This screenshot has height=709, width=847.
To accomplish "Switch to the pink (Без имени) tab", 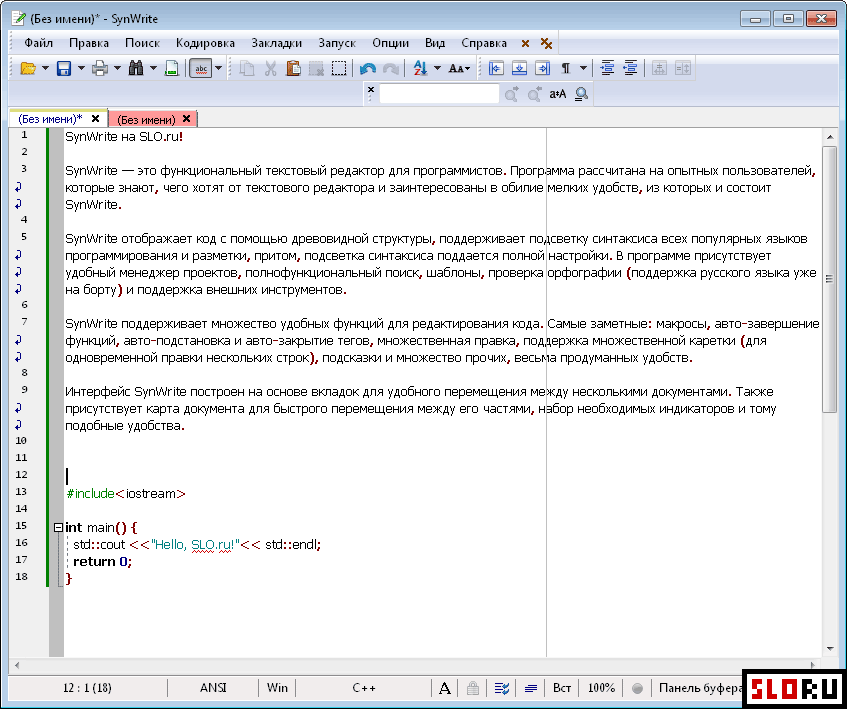I will coord(146,119).
